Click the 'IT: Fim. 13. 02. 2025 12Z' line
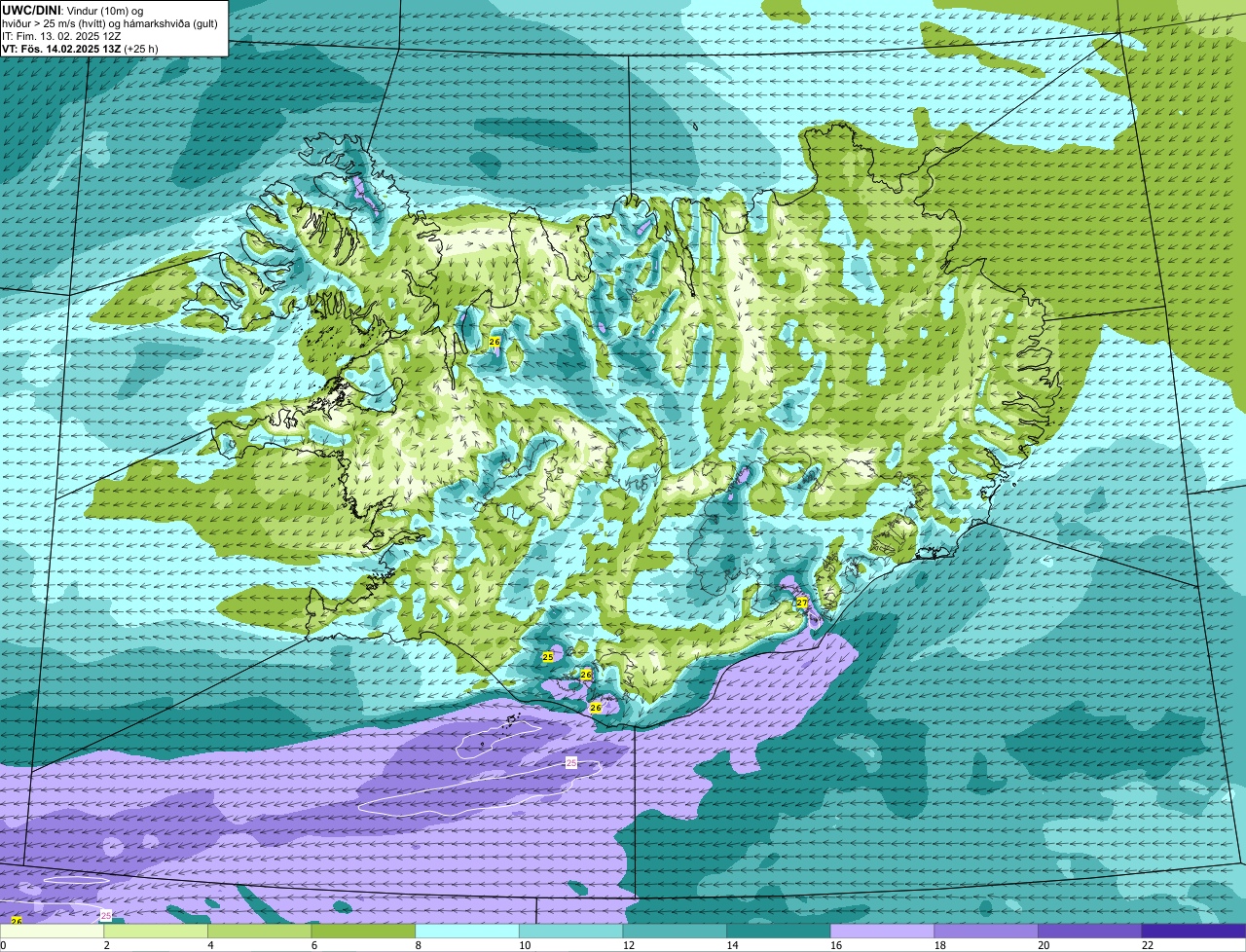 (x=61, y=36)
